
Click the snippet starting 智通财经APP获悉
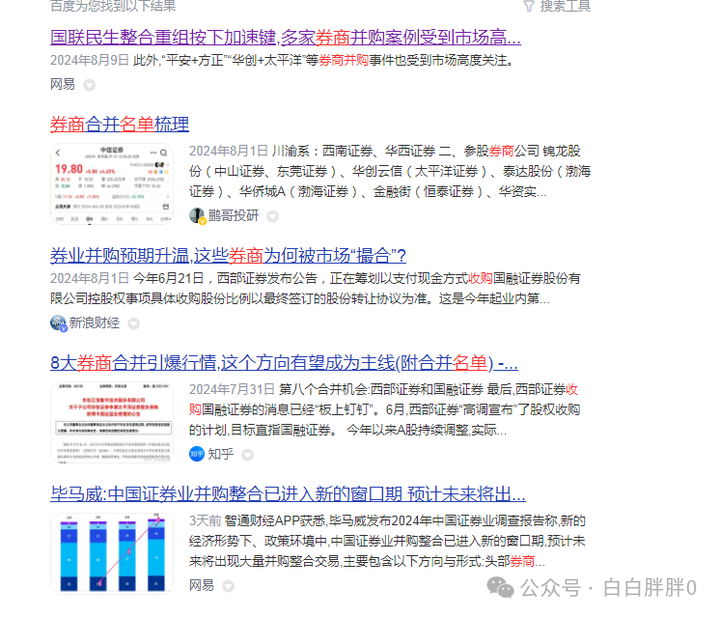tap(388, 541)
